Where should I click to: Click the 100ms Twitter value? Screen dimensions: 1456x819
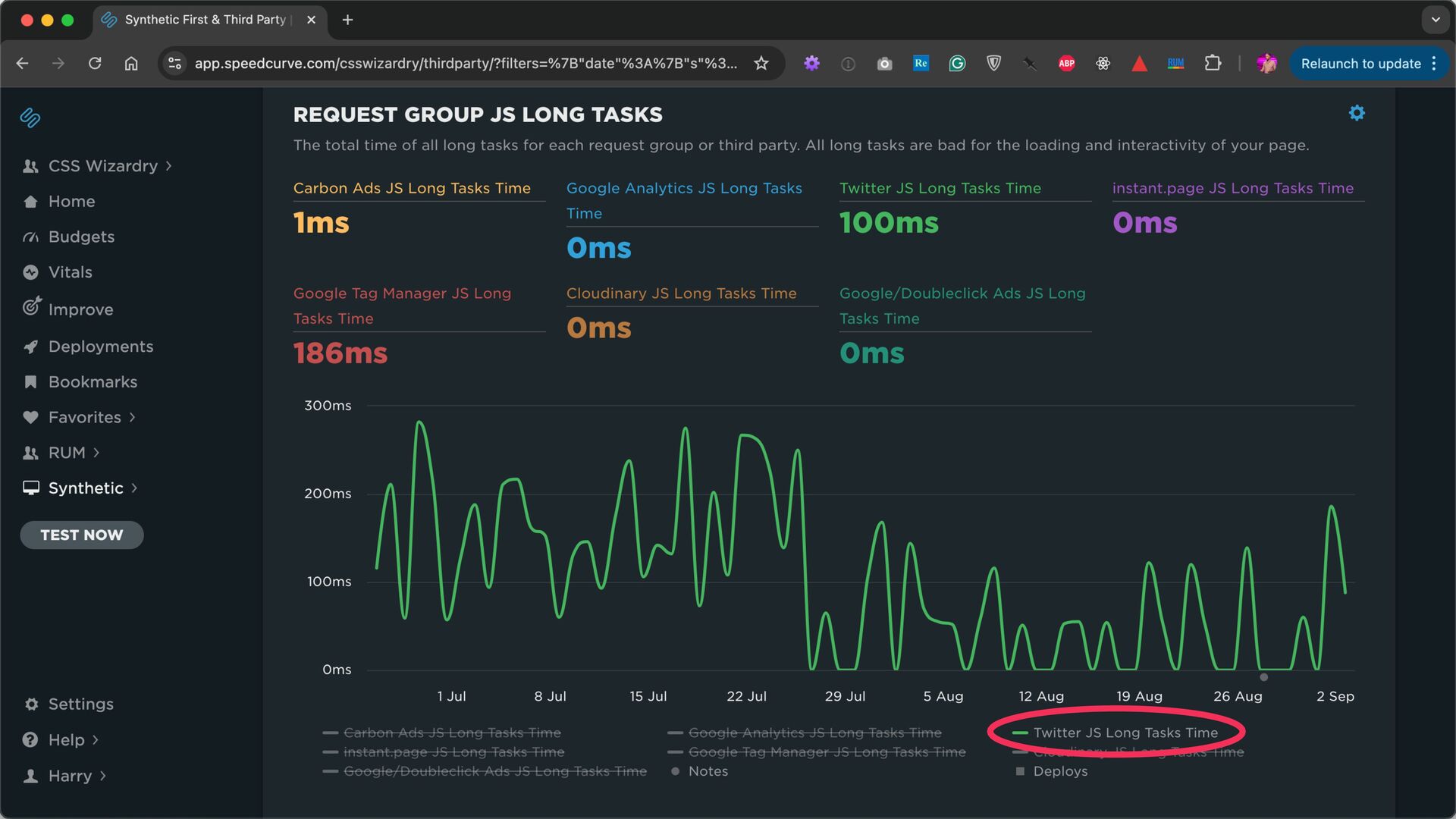click(x=889, y=223)
